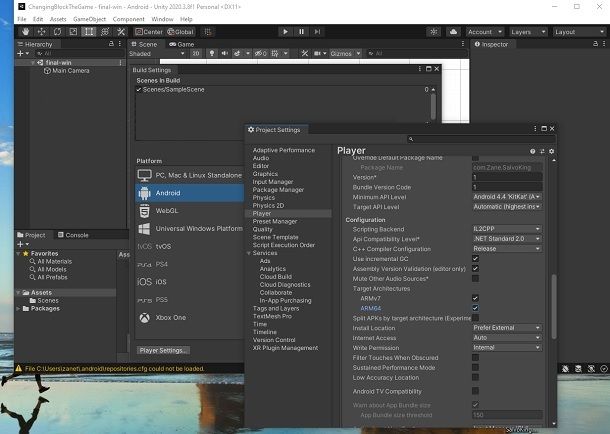Open the GameObject menu

coord(89,19)
